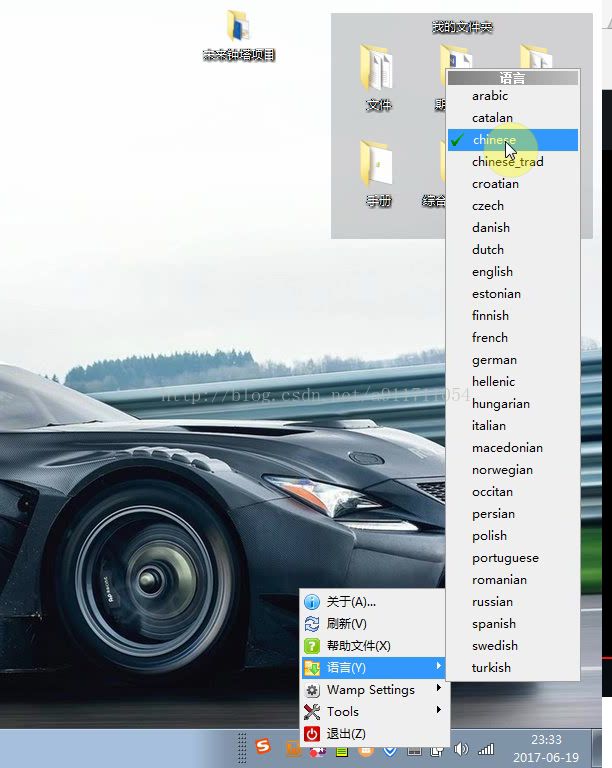
Task: Select portuguese language
Action: click(513, 558)
